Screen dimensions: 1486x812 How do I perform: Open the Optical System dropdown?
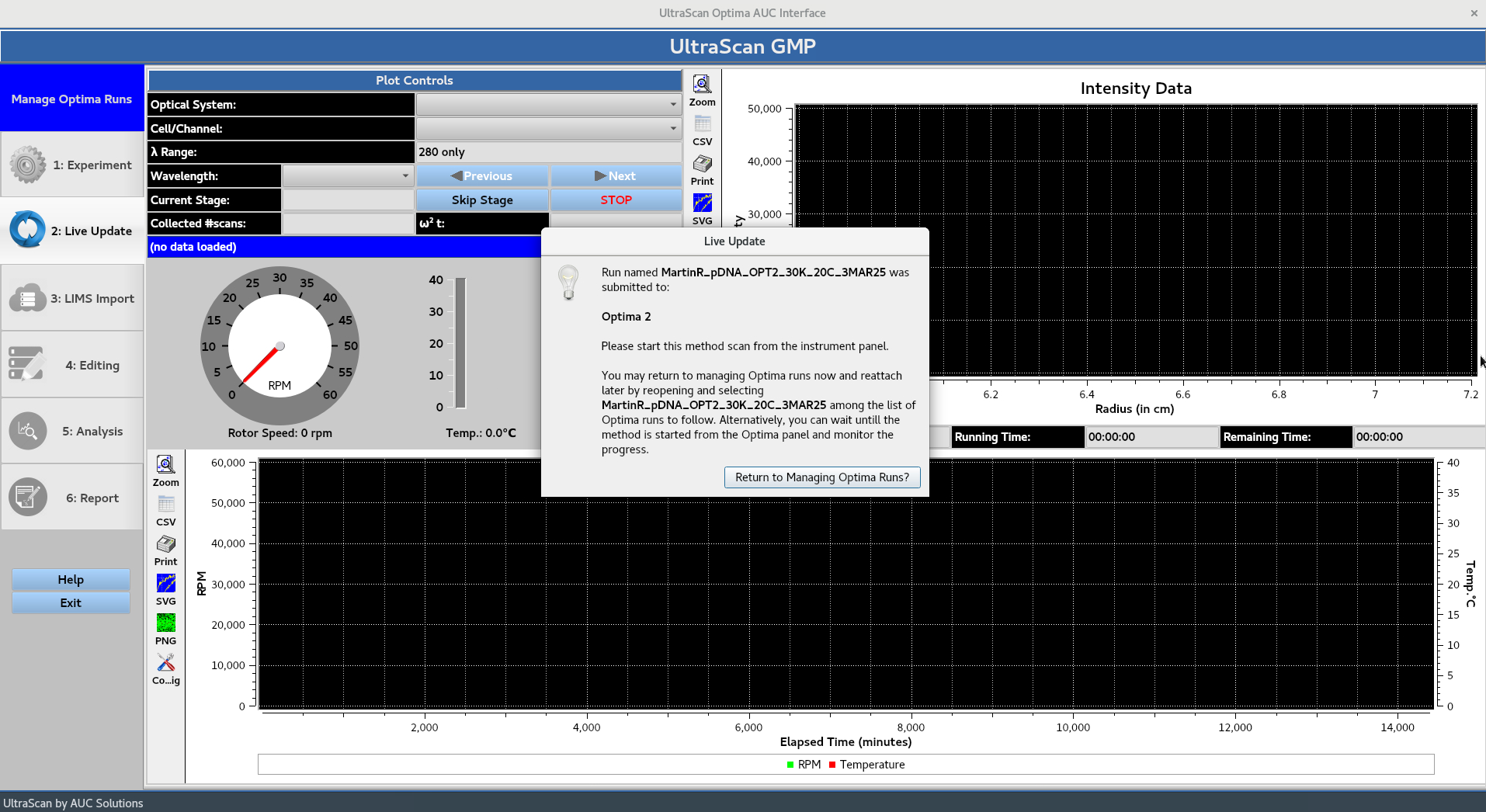click(x=547, y=104)
